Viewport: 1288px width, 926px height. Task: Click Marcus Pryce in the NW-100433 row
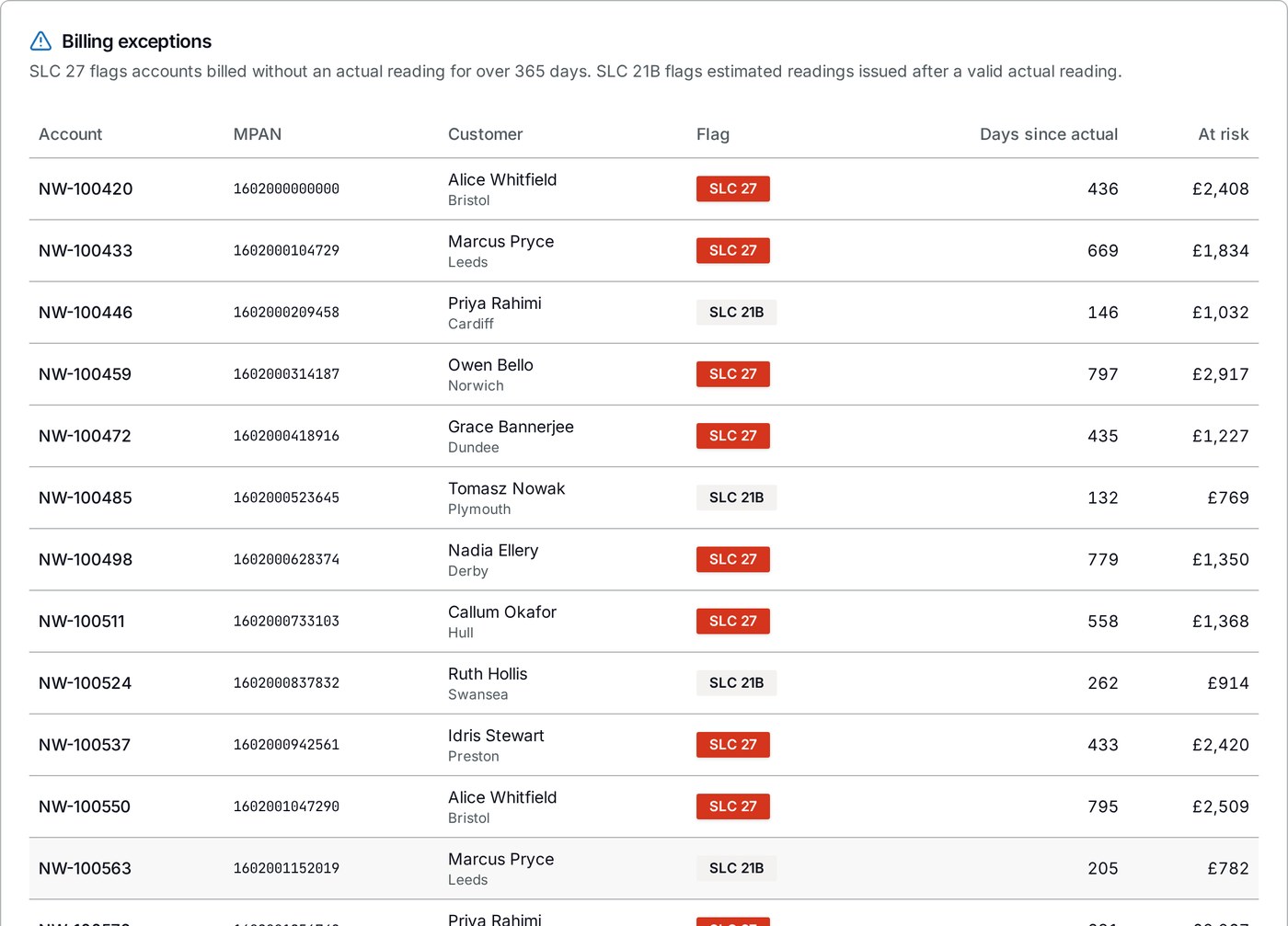click(500, 241)
